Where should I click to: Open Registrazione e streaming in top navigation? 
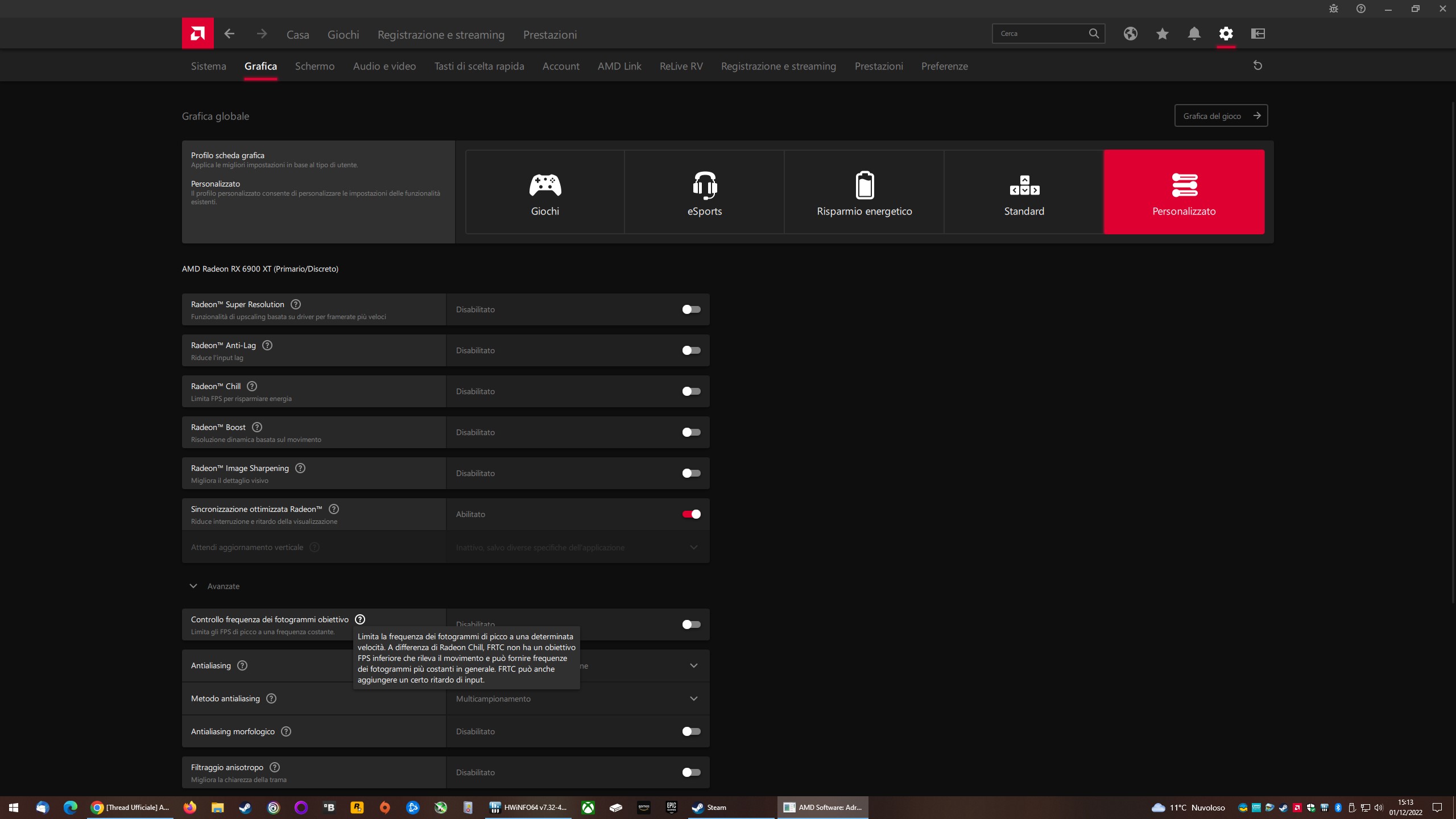coord(441,34)
